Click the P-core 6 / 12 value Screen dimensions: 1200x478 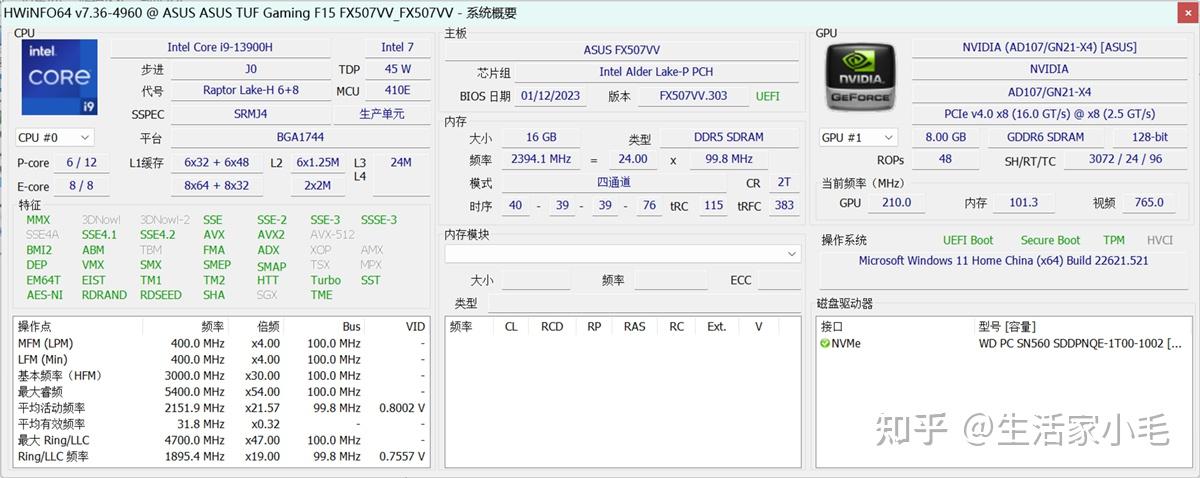coord(82,162)
